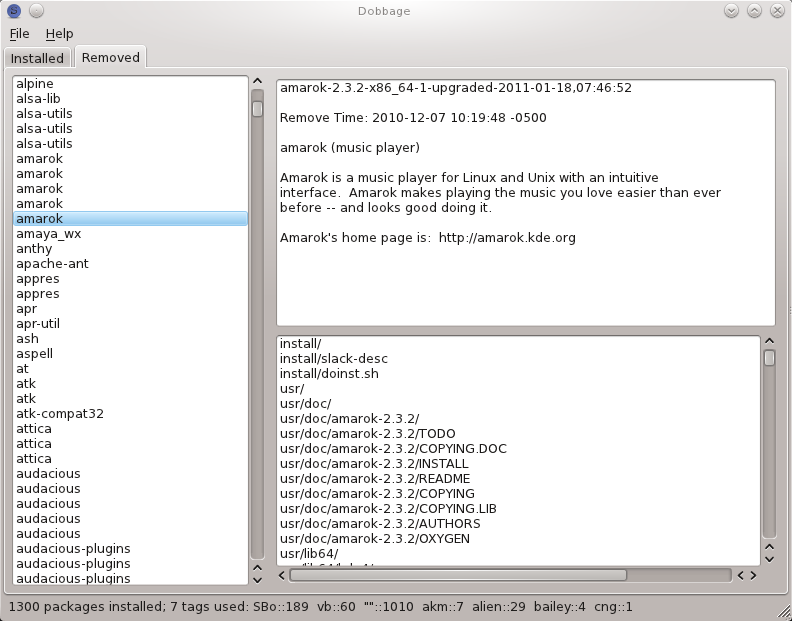Click the usr/doc/ row in file list
Viewport: 792px width, 621px height.
[519, 404]
